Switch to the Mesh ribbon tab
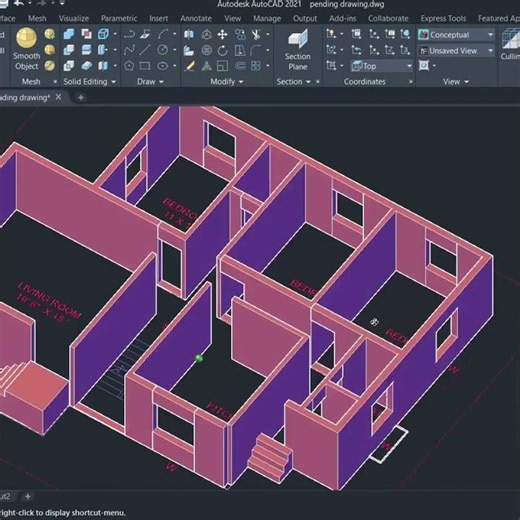This screenshot has width=520, height=520. 37,18
